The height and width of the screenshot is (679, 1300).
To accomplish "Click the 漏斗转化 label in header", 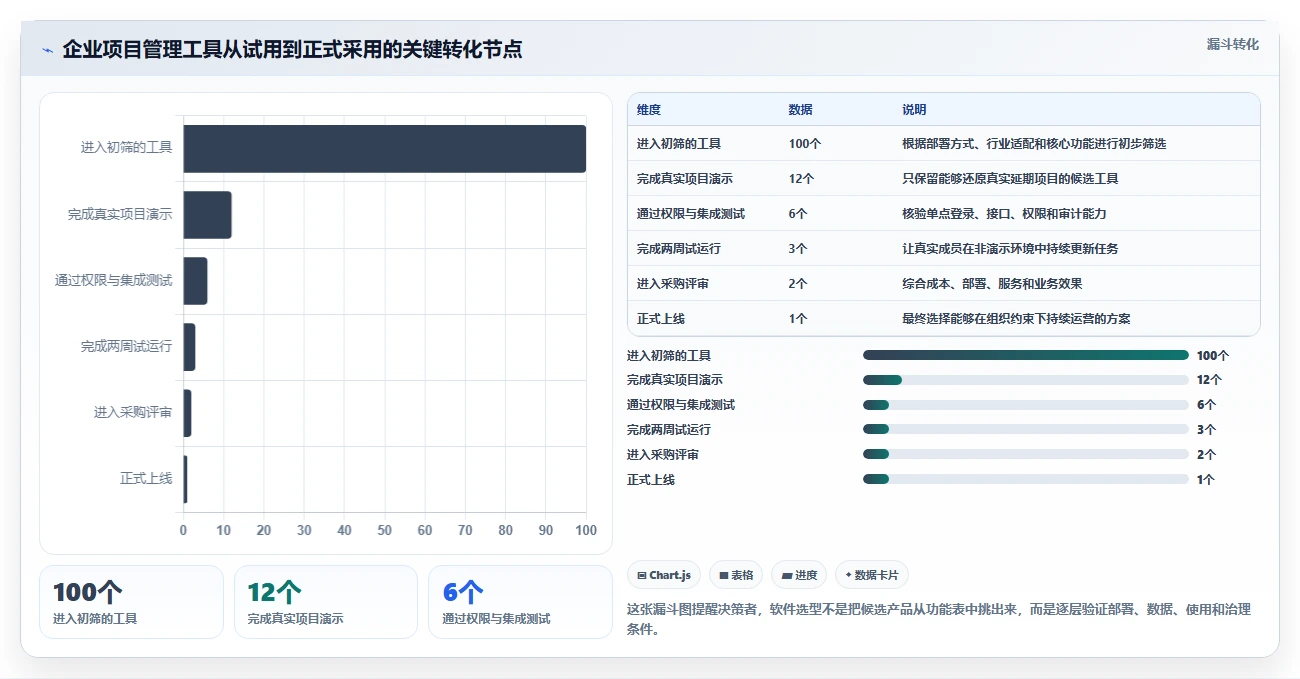I will tap(1232, 44).
